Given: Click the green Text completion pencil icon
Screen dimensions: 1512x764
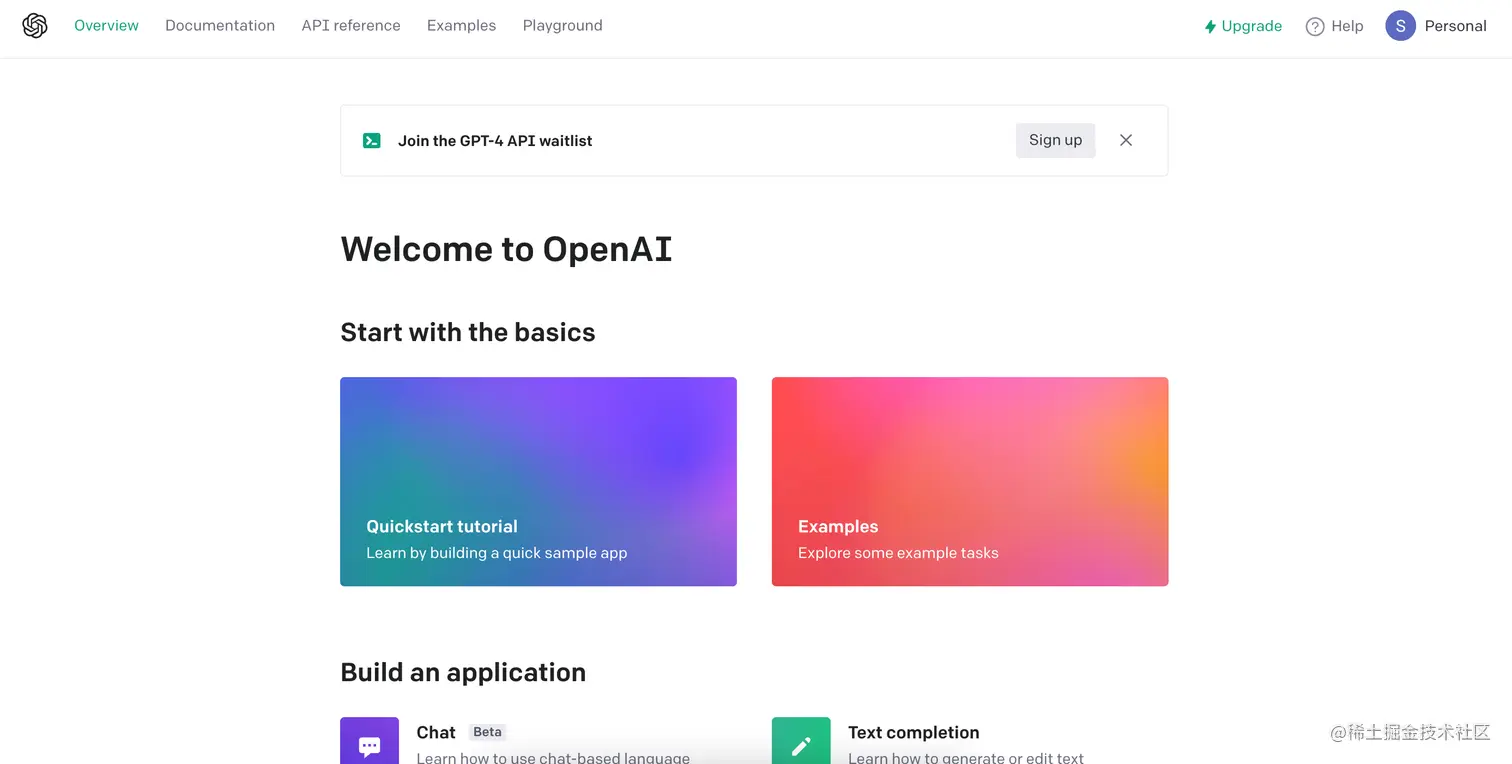Looking at the screenshot, I should [x=801, y=741].
